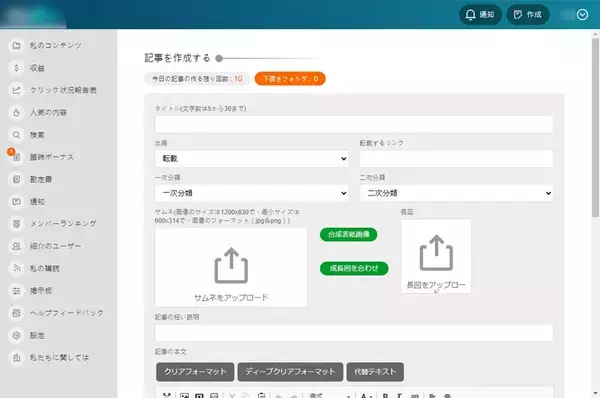Click the 作成 compose button in header
Screen dimensions: 600x398
point(528,15)
